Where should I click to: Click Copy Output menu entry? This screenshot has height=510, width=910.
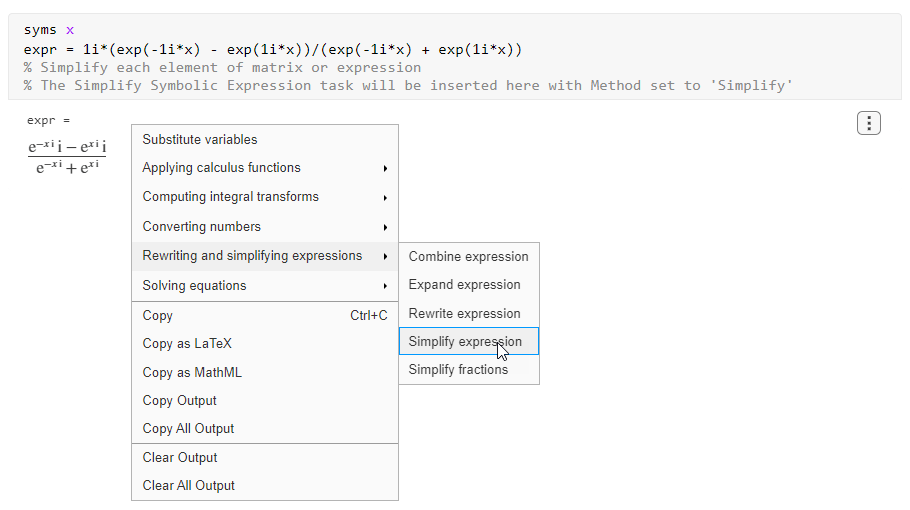click(180, 401)
